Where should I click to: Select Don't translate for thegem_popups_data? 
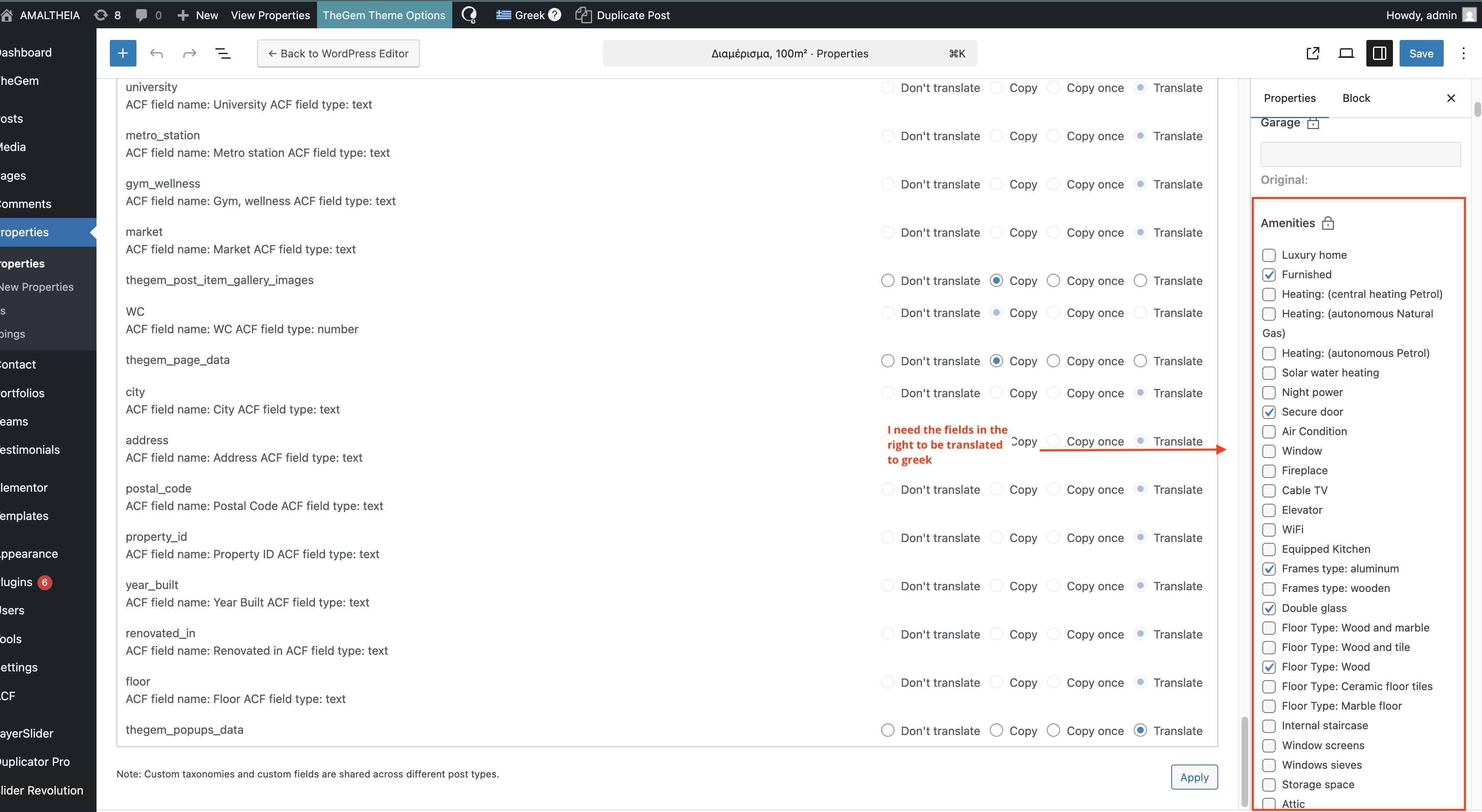point(888,730)
